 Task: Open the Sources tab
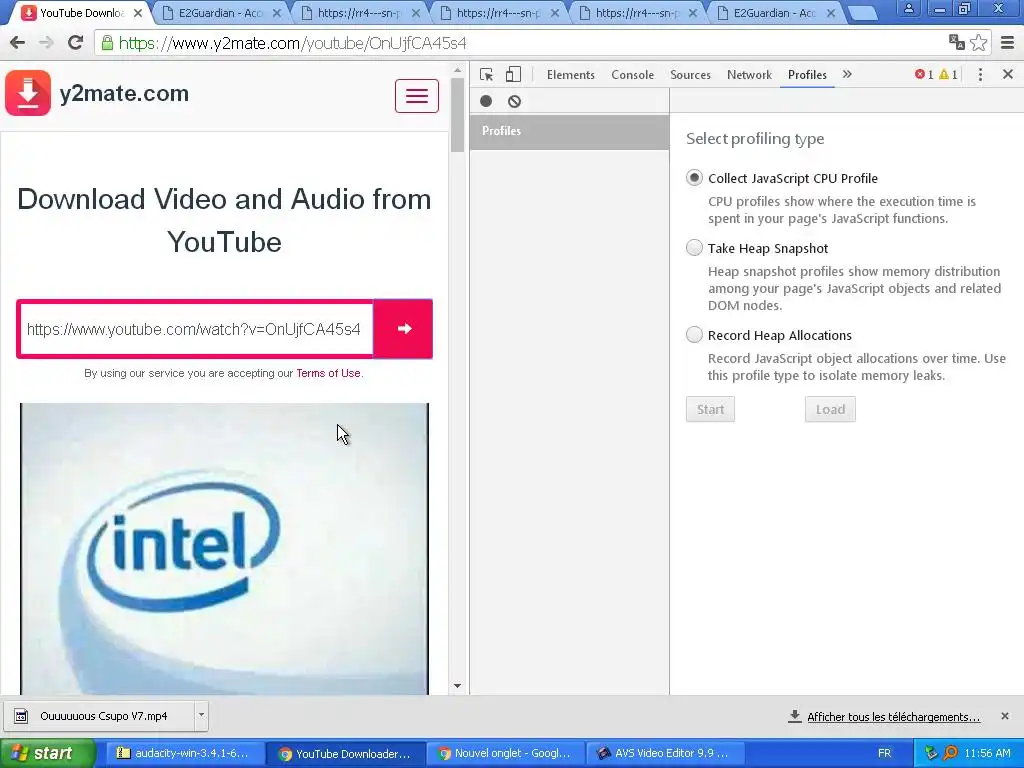pos(690,75)
